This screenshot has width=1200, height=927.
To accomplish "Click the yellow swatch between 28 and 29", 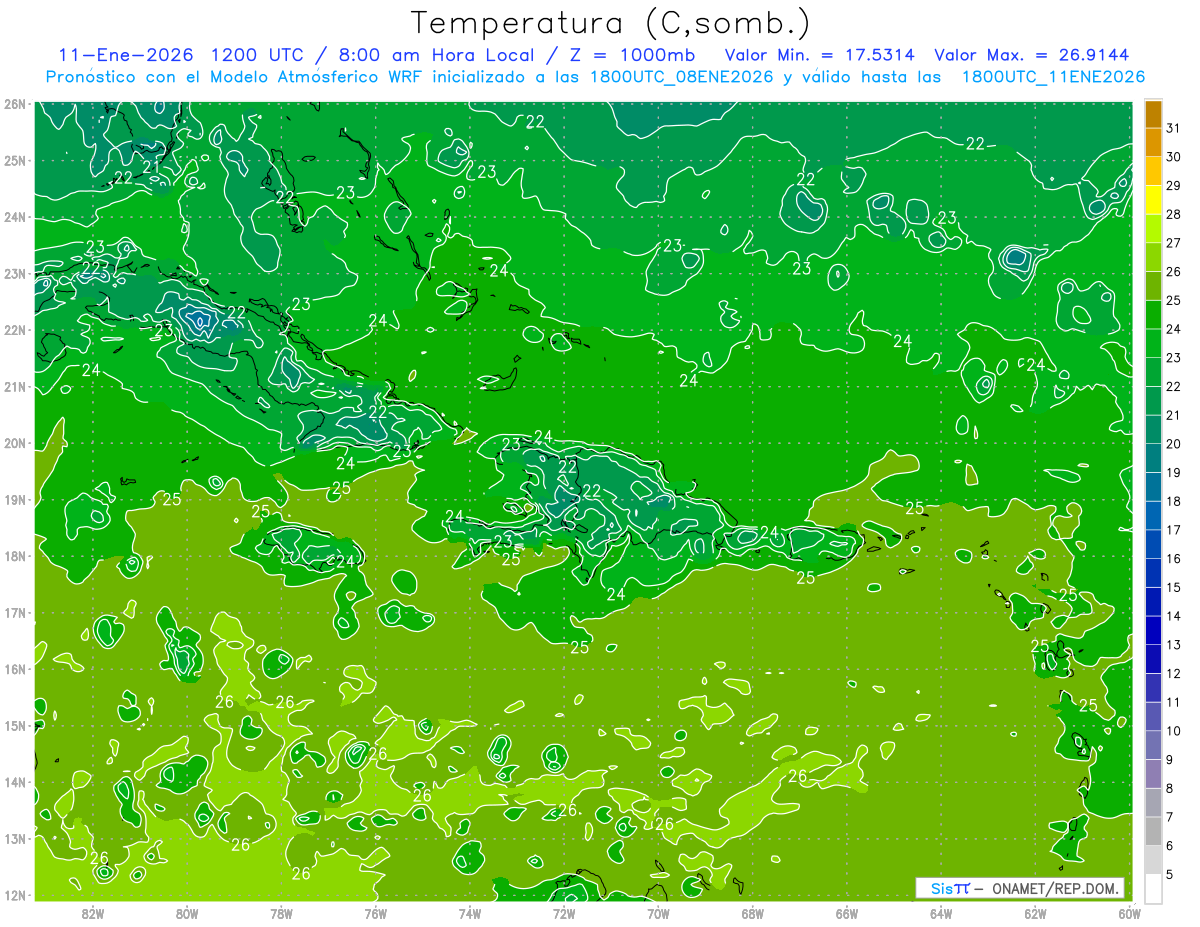I will coord(1153,200).
